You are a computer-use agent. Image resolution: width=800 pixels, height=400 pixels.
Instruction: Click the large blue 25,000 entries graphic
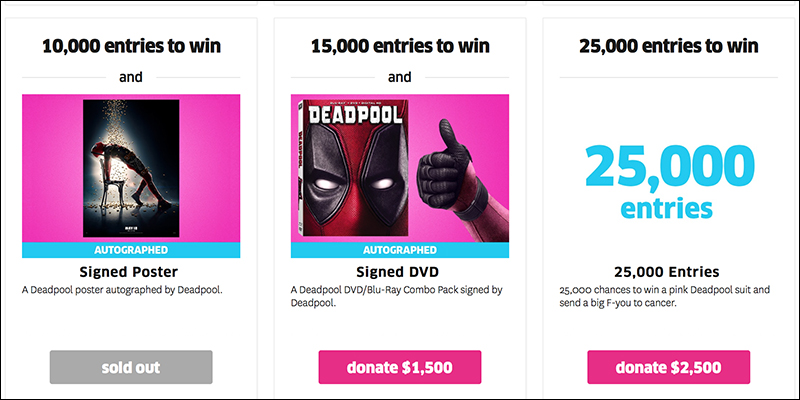(x=669, y=182)
